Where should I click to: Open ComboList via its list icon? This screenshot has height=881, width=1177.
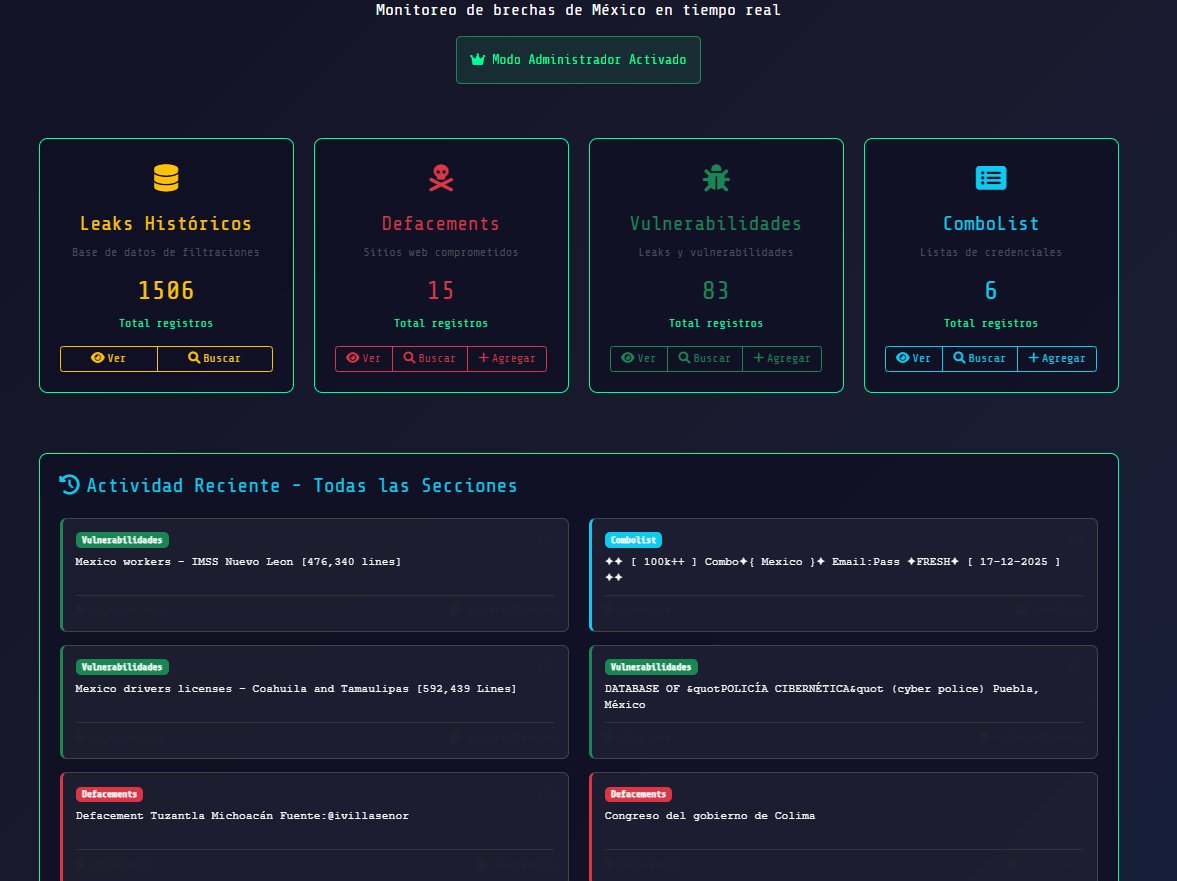coord(990,177)
